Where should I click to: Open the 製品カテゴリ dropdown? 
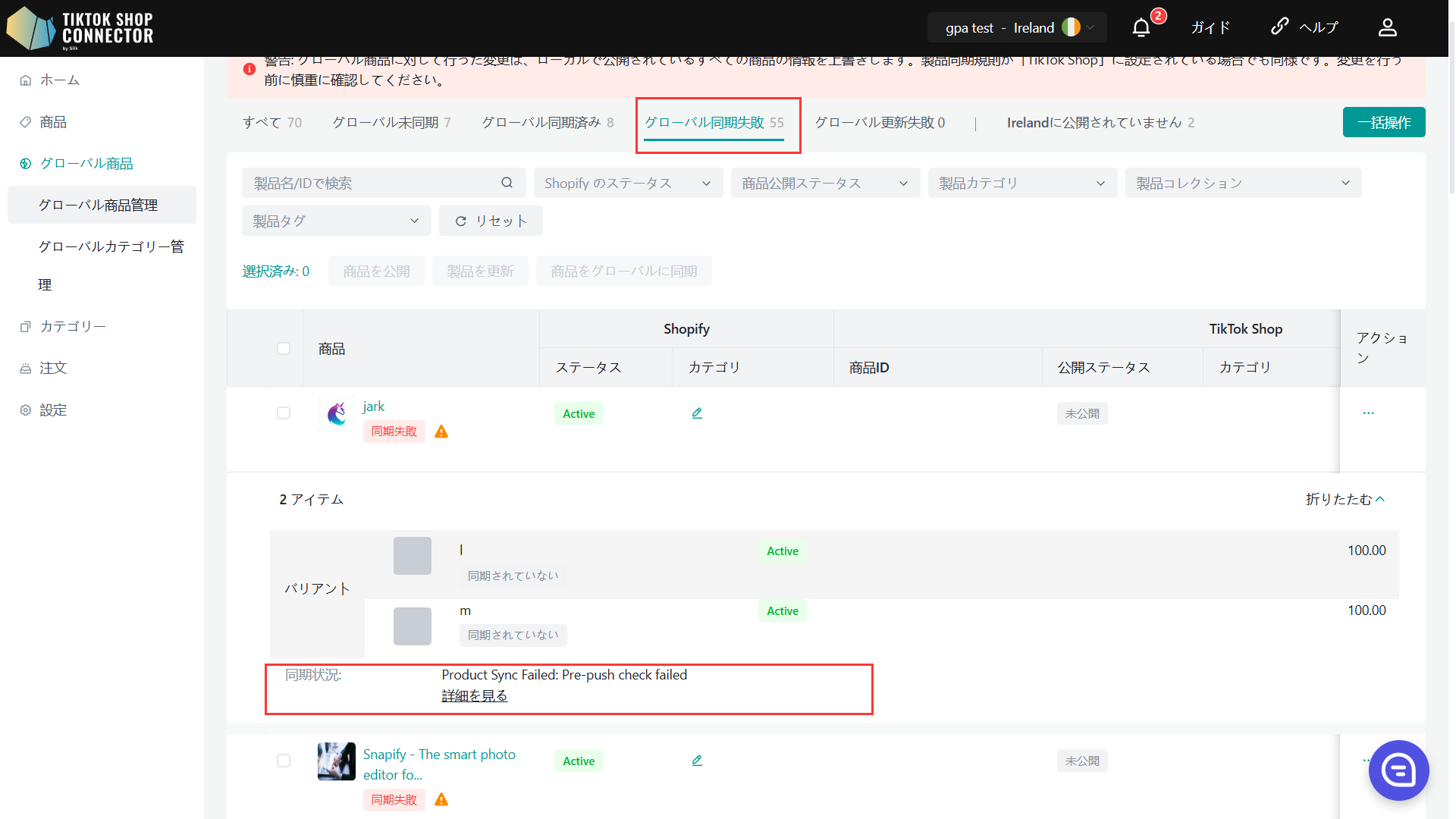(x=1023, y=183)
